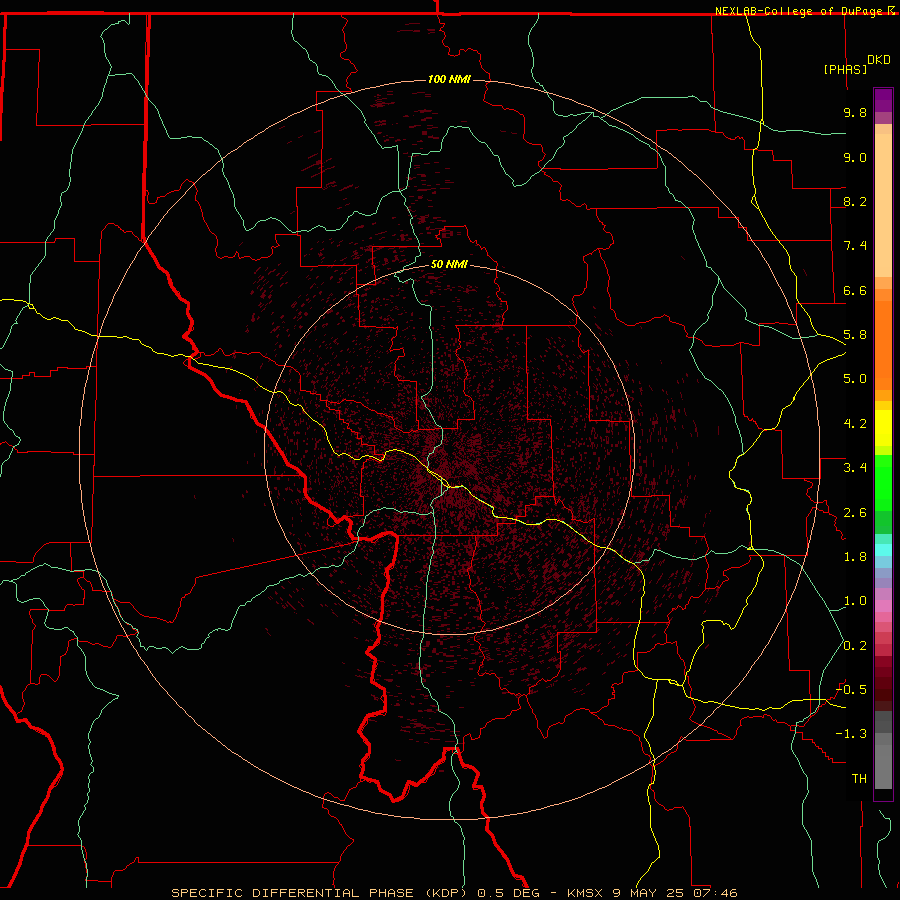Click the 4.2 value on the color scale

[x=855, y=424]
